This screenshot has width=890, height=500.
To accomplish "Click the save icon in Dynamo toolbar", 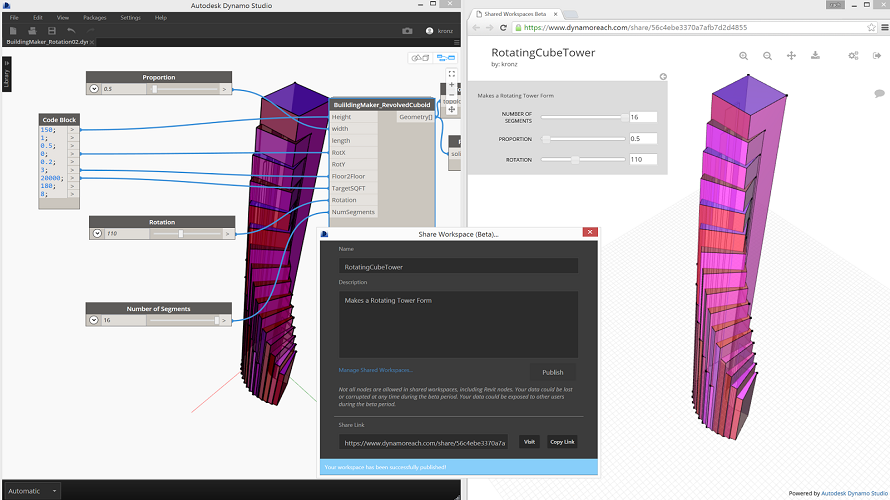I will 52,31.
